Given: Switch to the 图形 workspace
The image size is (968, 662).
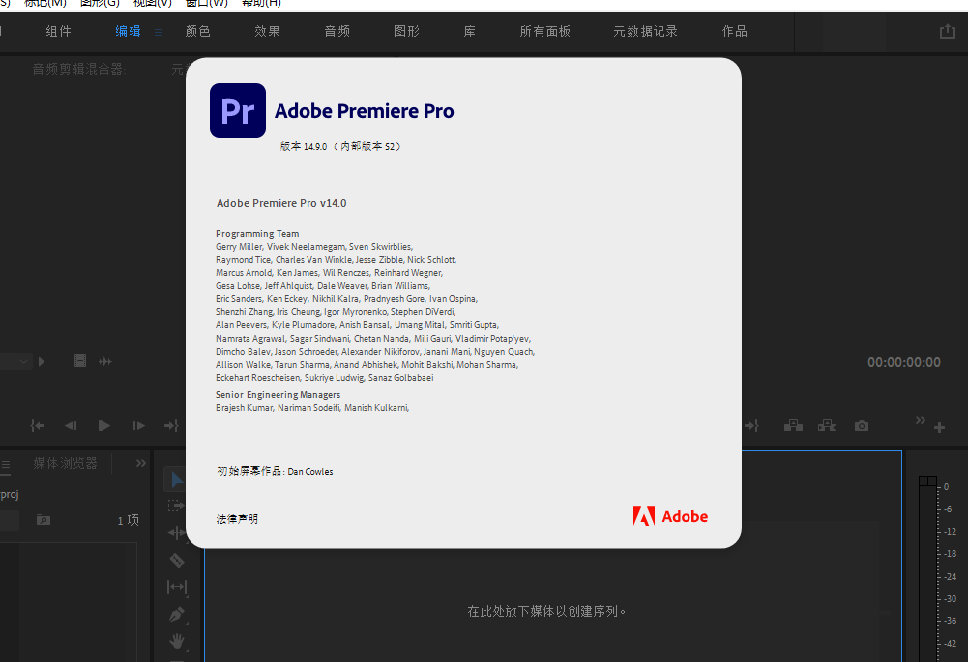Looking at the screenshot, I should 407,31.
